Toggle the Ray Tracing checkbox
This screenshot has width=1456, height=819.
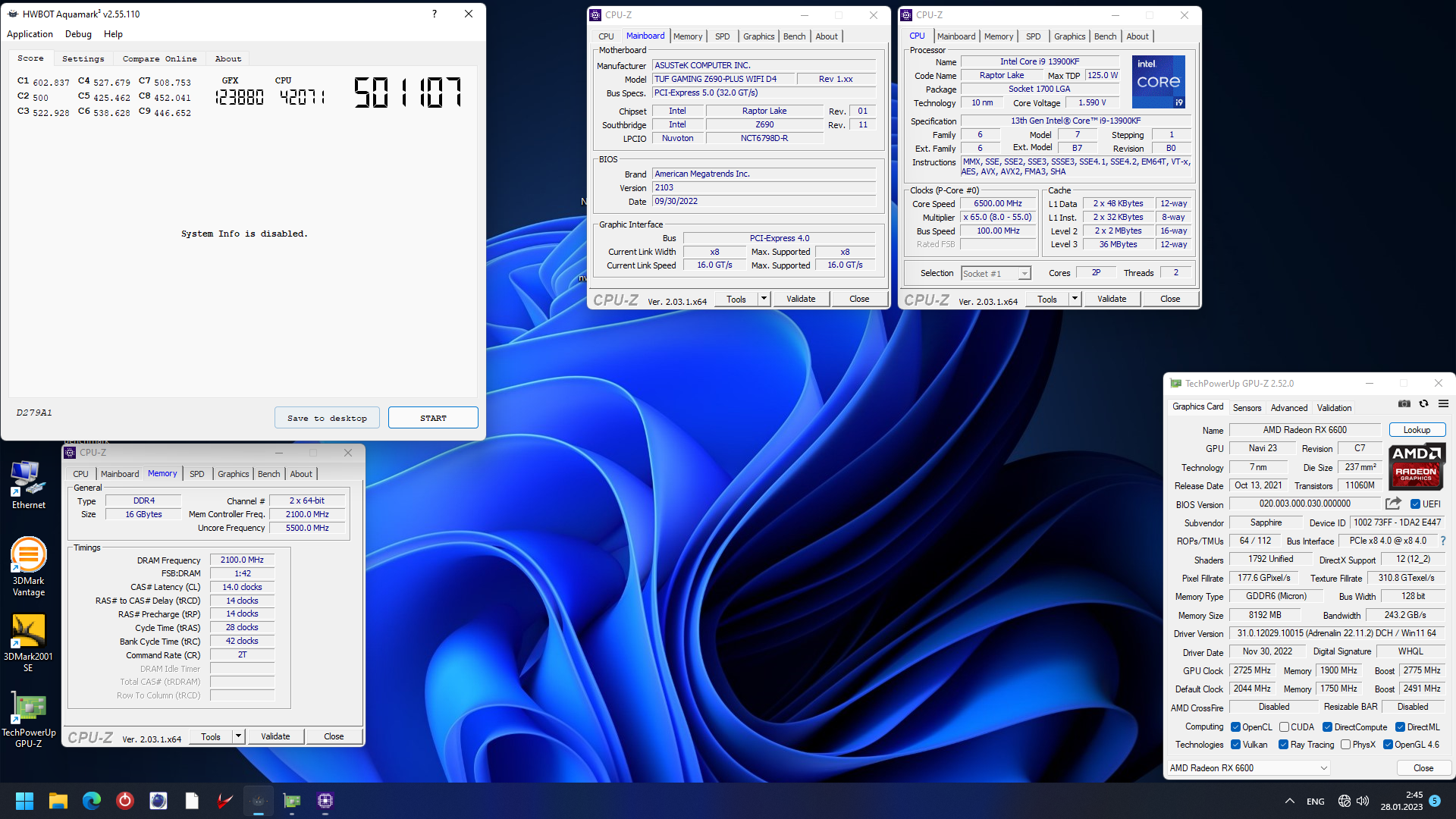pos(1283,745)
